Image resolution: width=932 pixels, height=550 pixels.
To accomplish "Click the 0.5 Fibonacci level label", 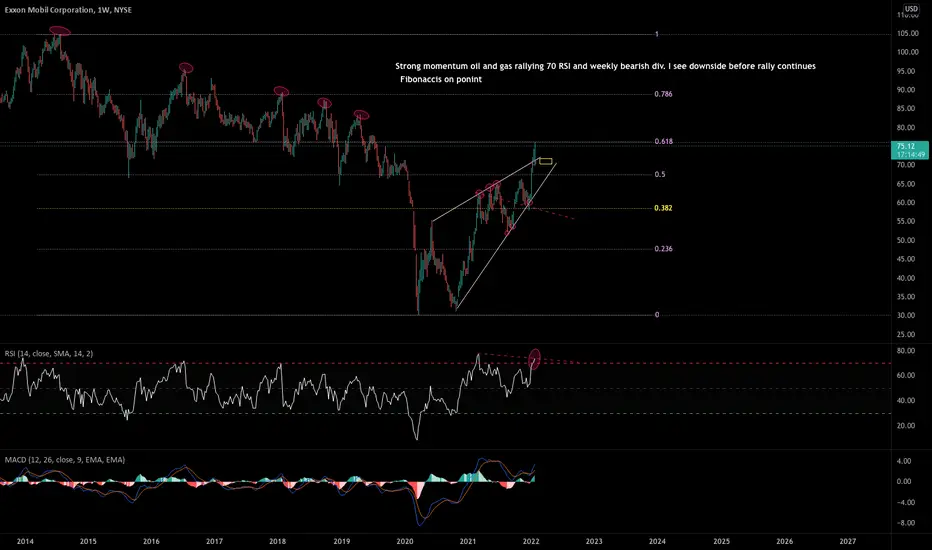I will pos(659,174).
